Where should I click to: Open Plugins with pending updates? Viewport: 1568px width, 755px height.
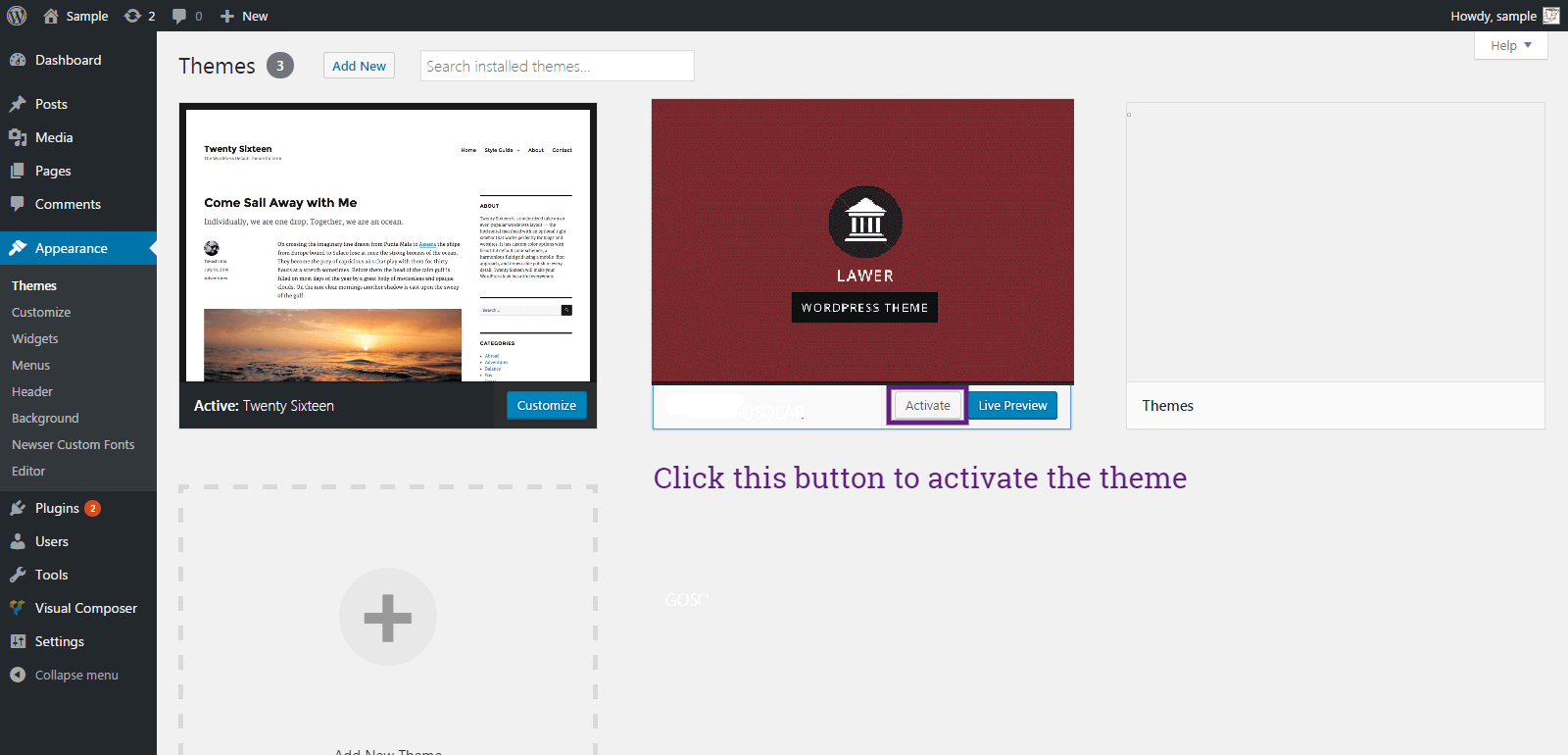pos(57,508)
